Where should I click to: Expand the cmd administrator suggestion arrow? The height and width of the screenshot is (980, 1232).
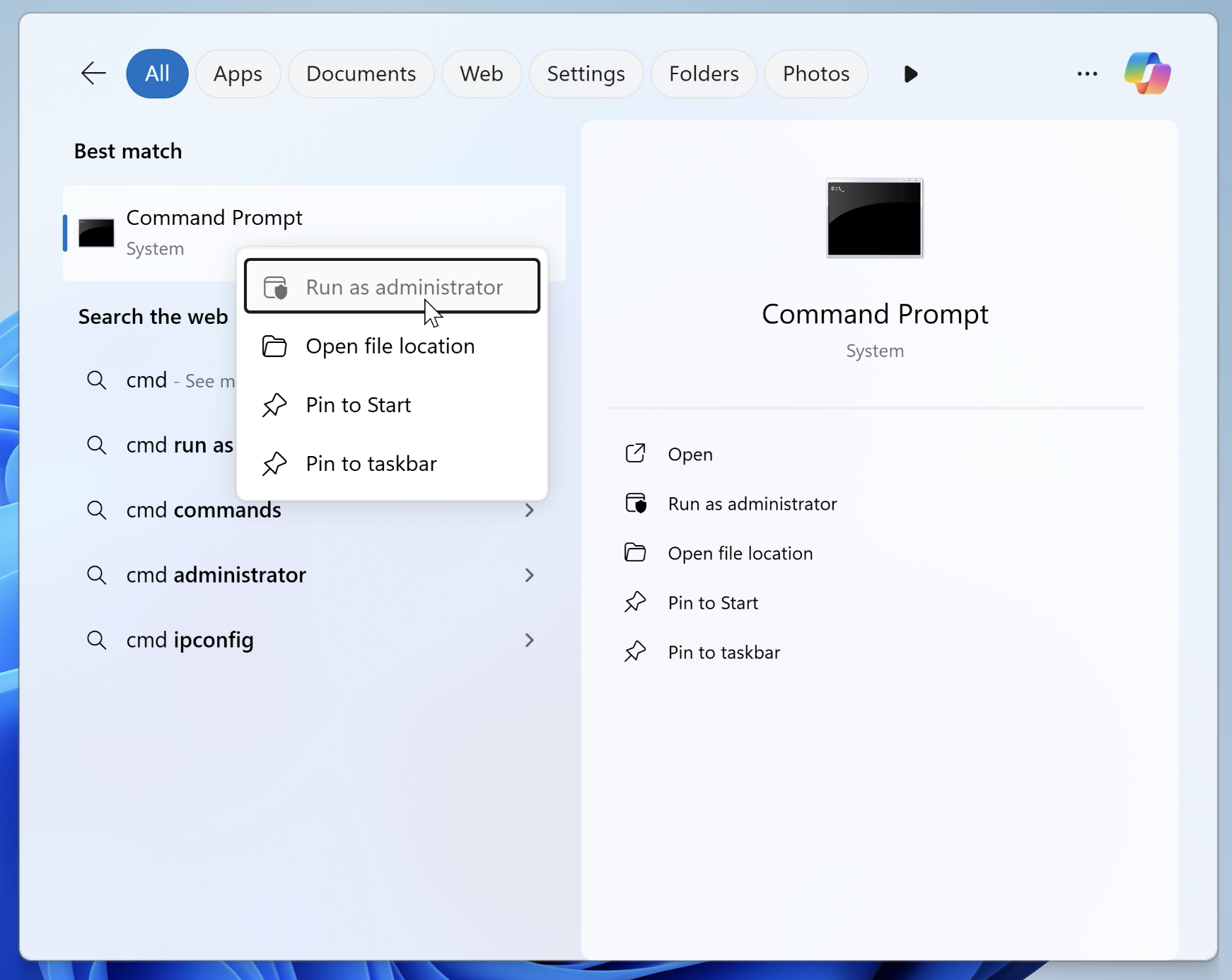(529, 575)
